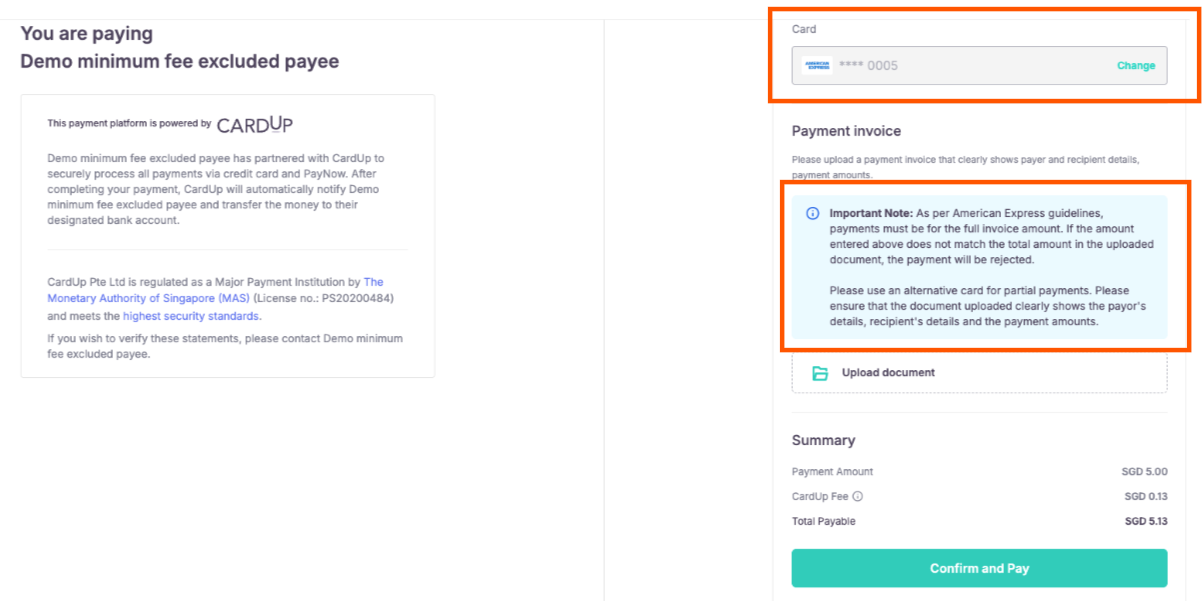Click the Total Payable SGD 5.13 amount
1202x601 pixels.
click(1145, 521)
